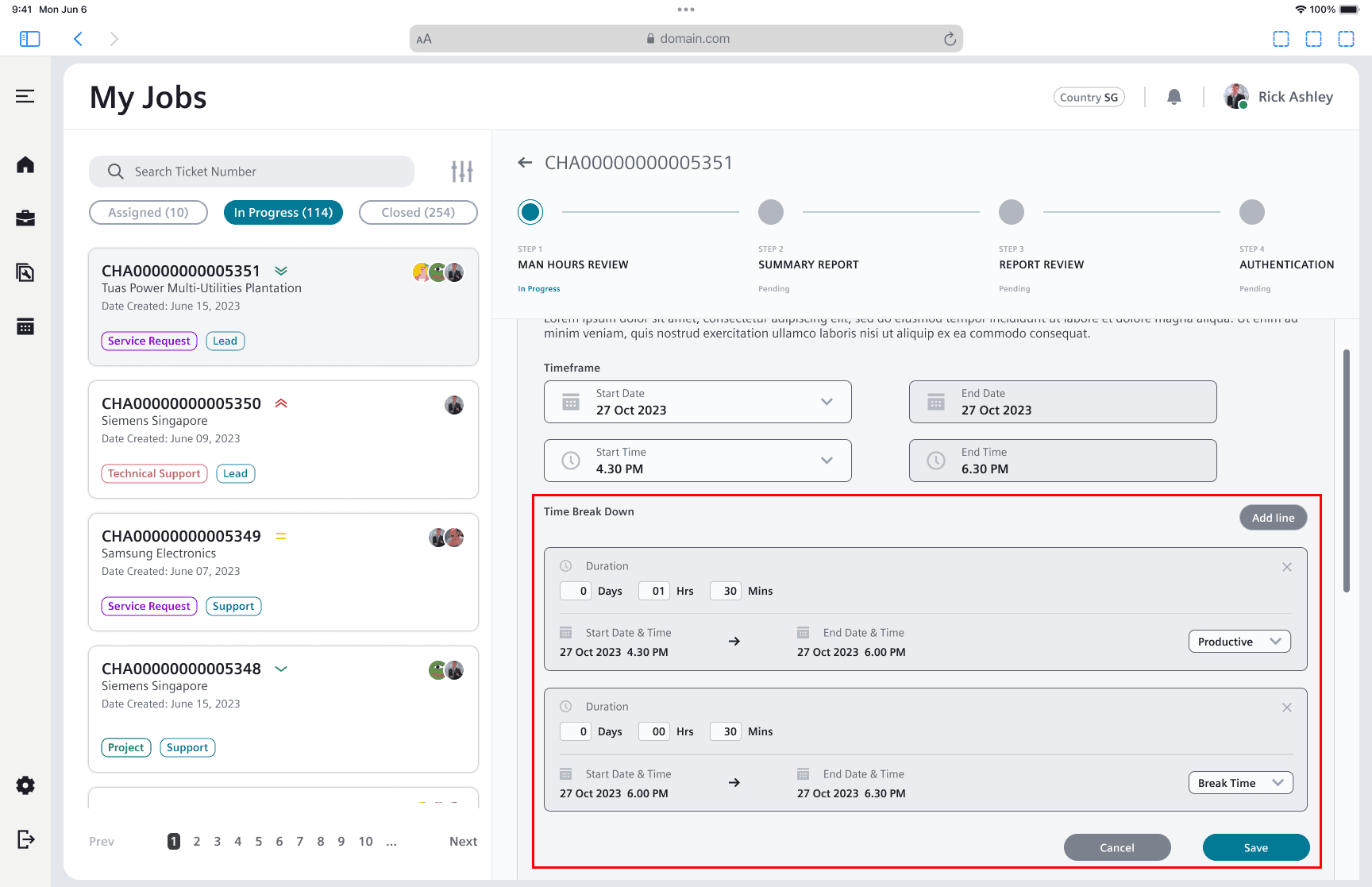Open ticket CHA00000000005348 card

283,709
